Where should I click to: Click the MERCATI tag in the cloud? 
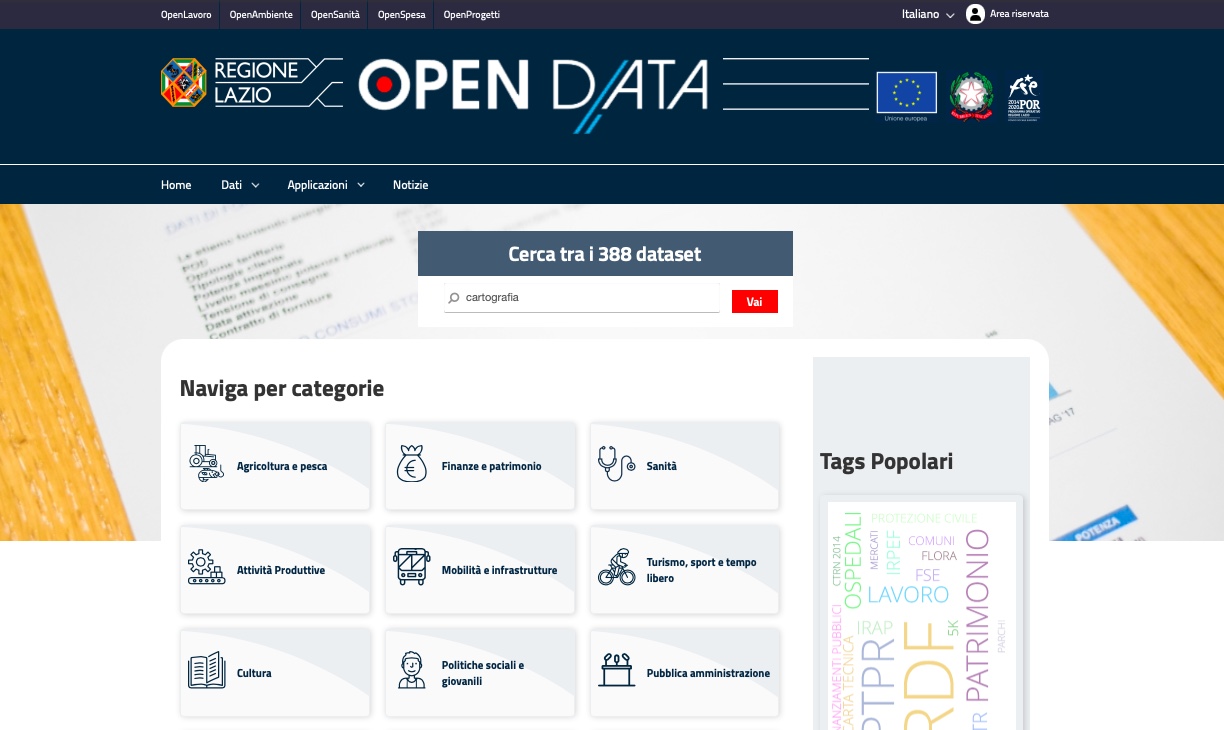click(874, 551)
